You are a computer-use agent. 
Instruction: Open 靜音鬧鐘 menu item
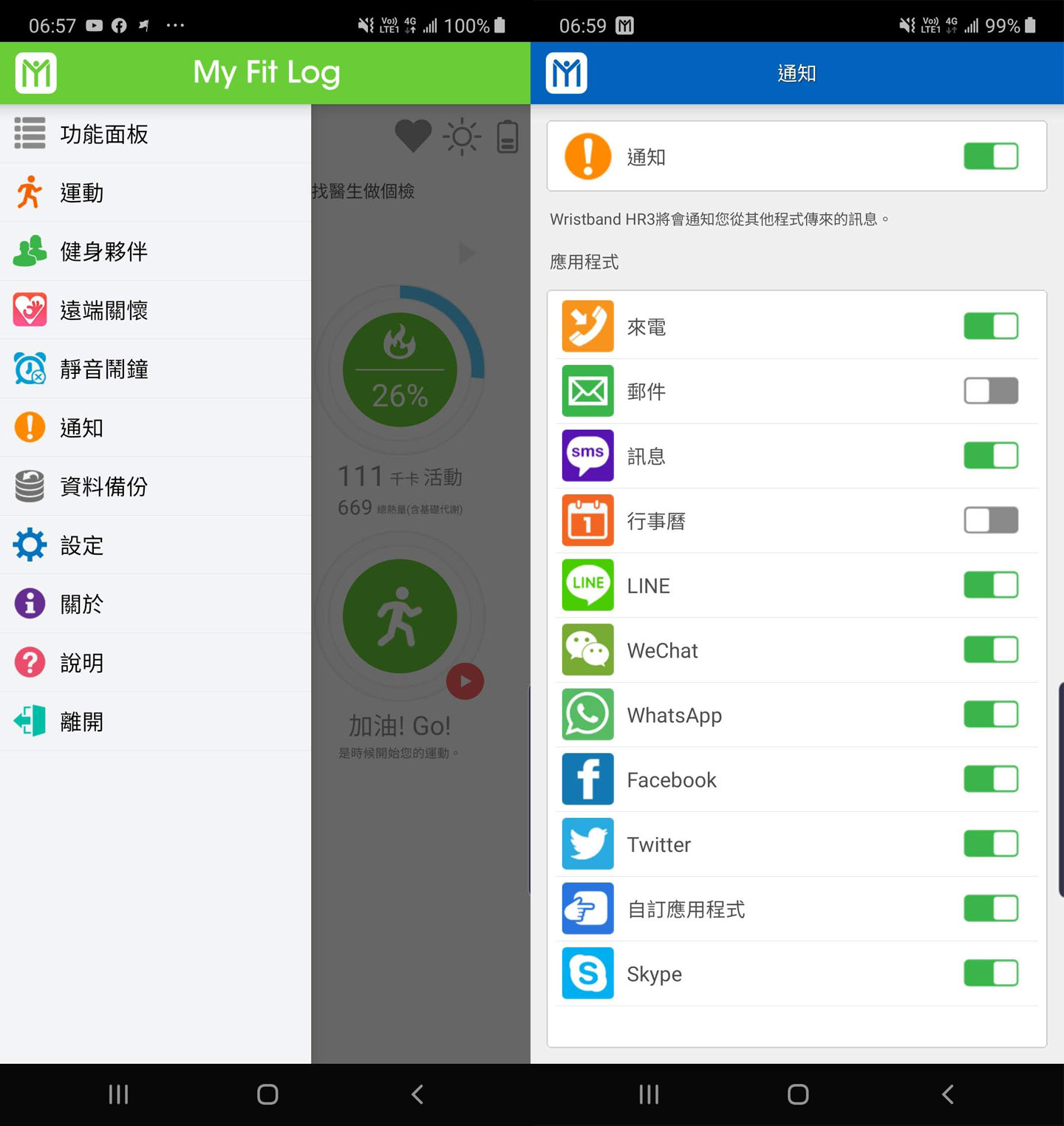(x=155, y=369)
